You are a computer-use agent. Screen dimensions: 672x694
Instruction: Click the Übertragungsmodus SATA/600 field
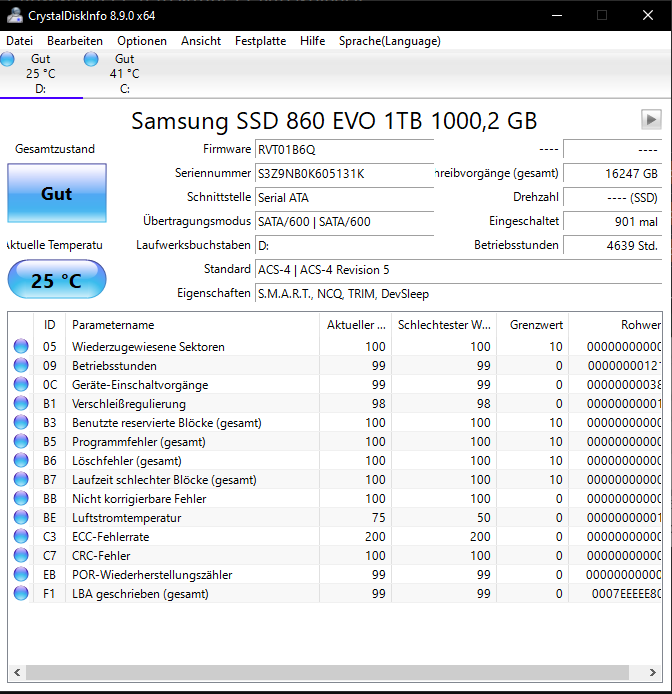click(344, 221)
